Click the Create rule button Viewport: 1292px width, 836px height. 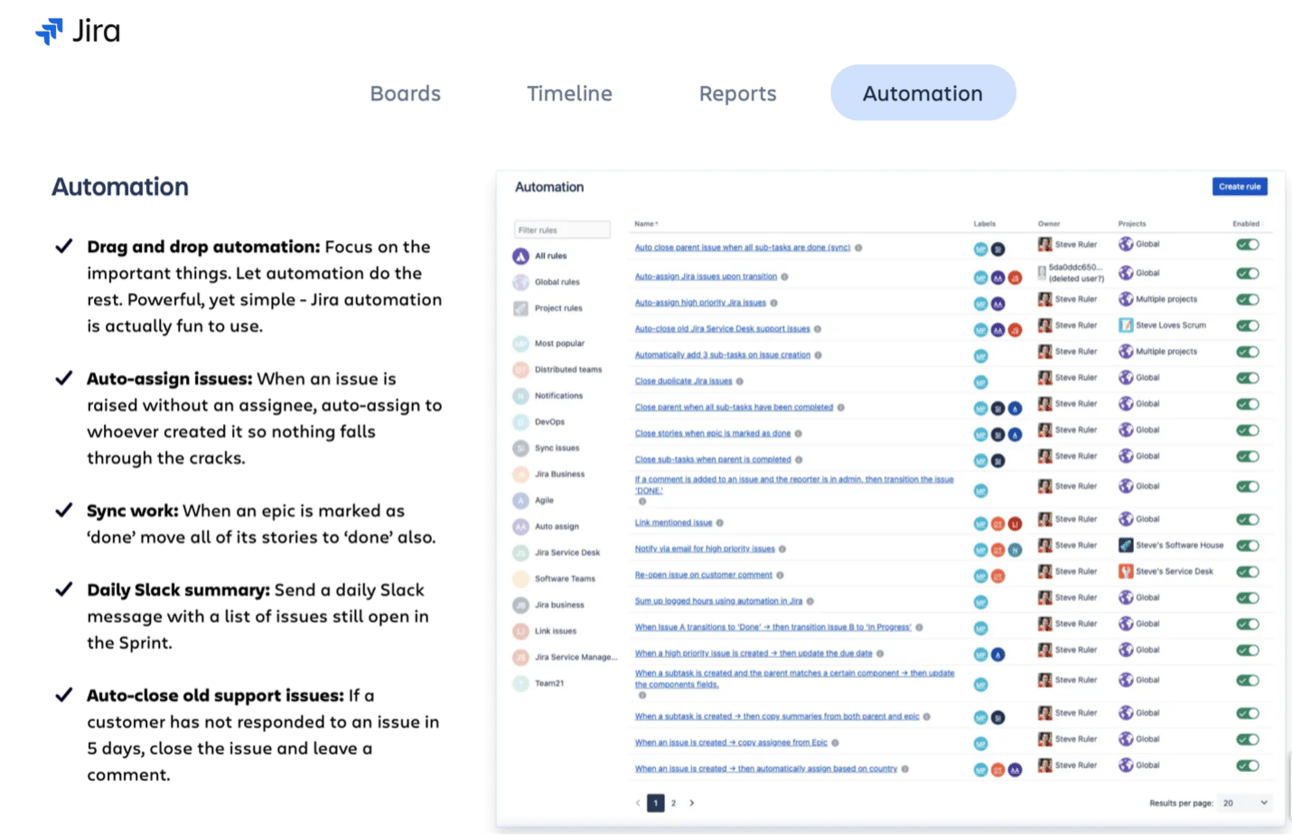coord(1240,186)
